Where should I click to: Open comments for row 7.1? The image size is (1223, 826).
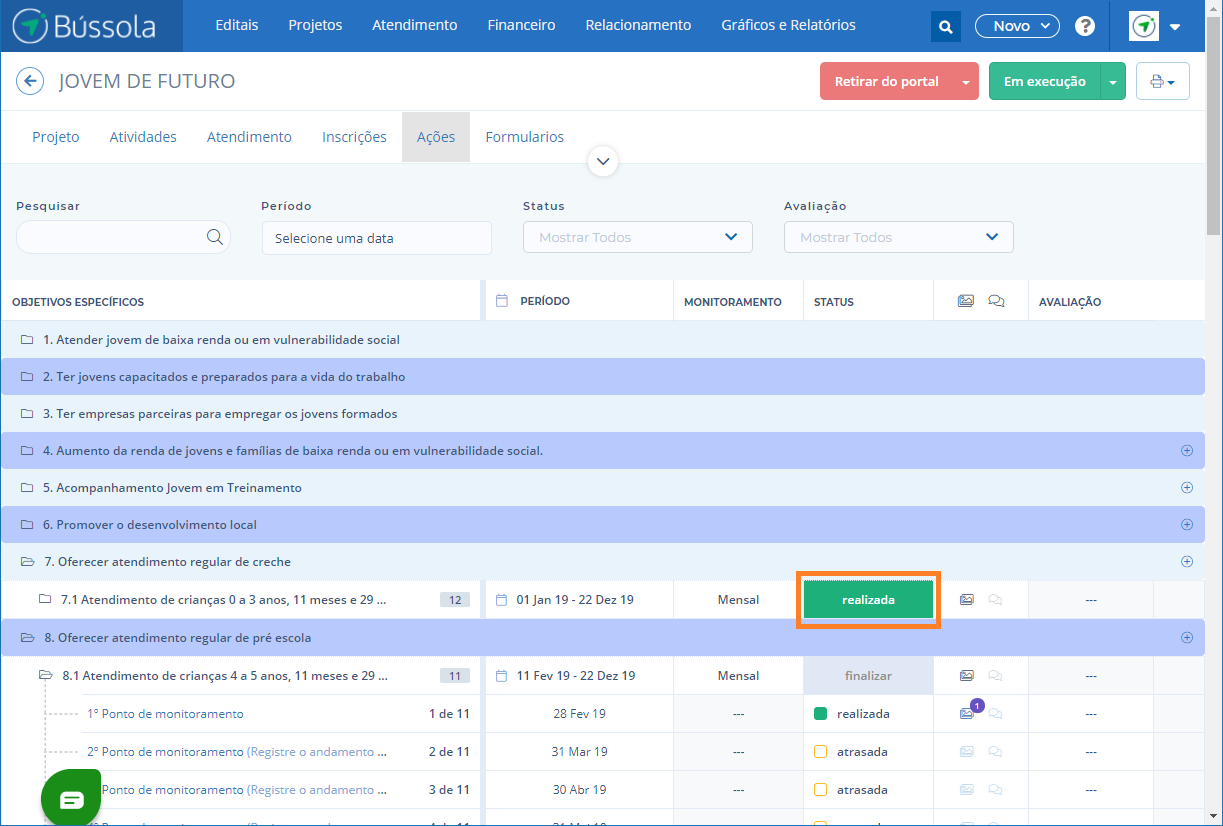point(995,600)
